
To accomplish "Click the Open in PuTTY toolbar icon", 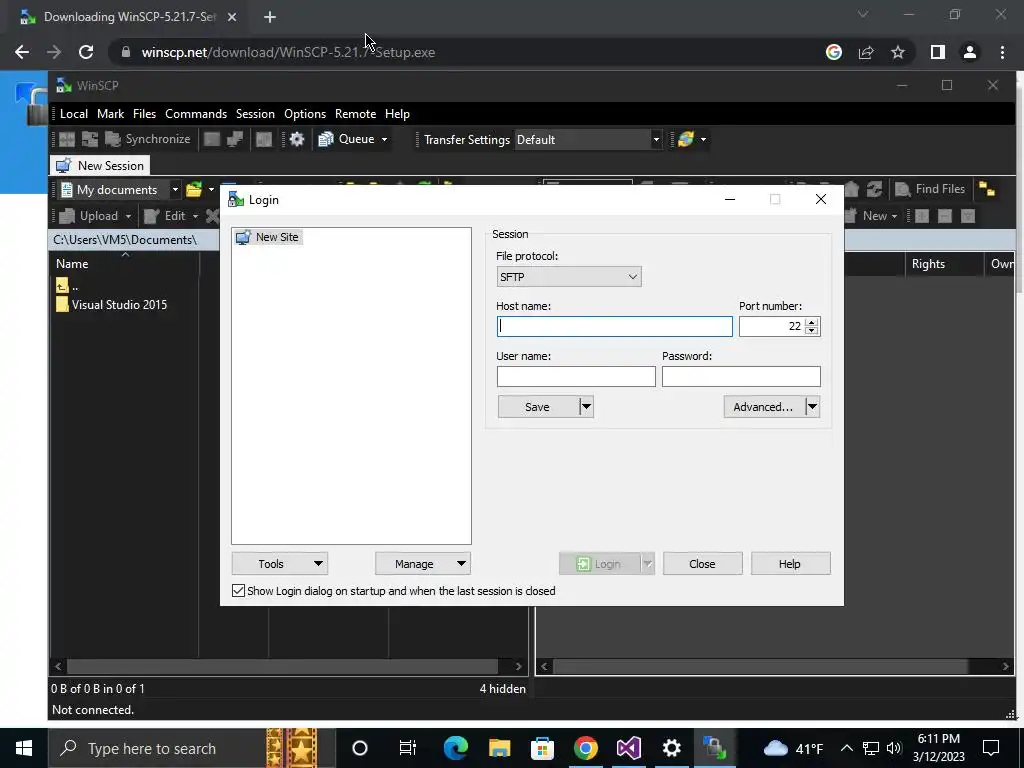I will [x=234, y=139].
